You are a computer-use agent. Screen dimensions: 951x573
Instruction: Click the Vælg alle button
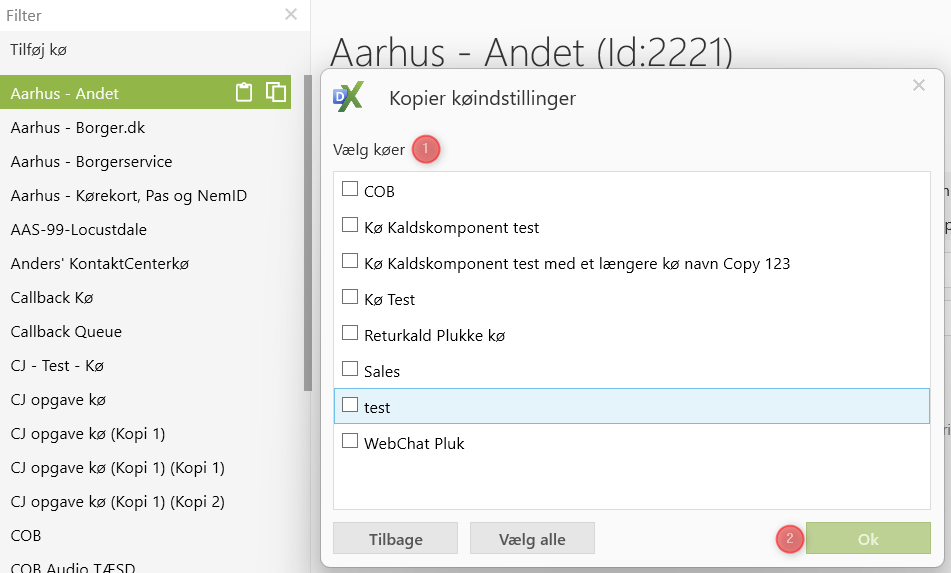tap(532, 539)
